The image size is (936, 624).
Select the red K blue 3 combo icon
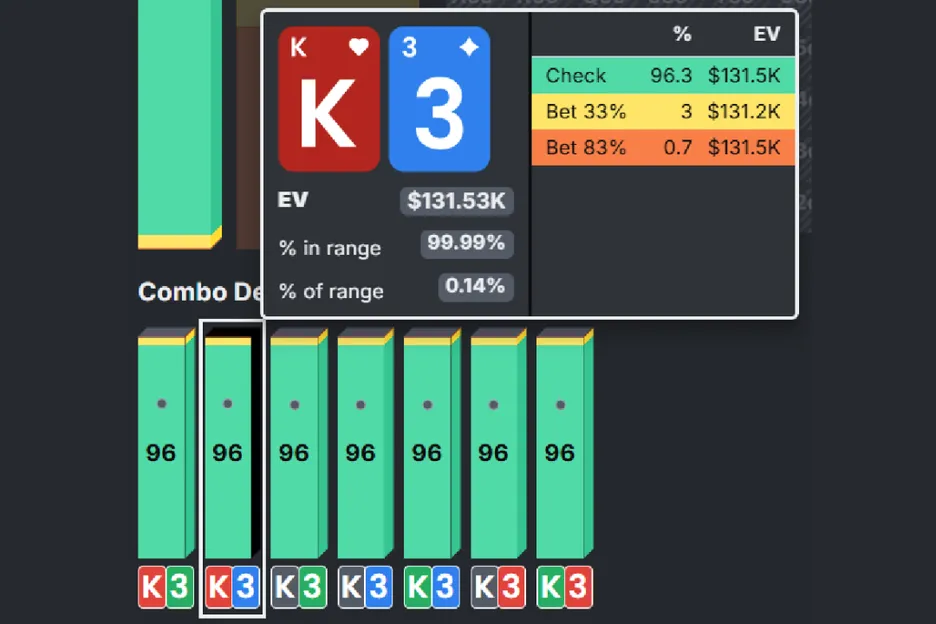232,587
